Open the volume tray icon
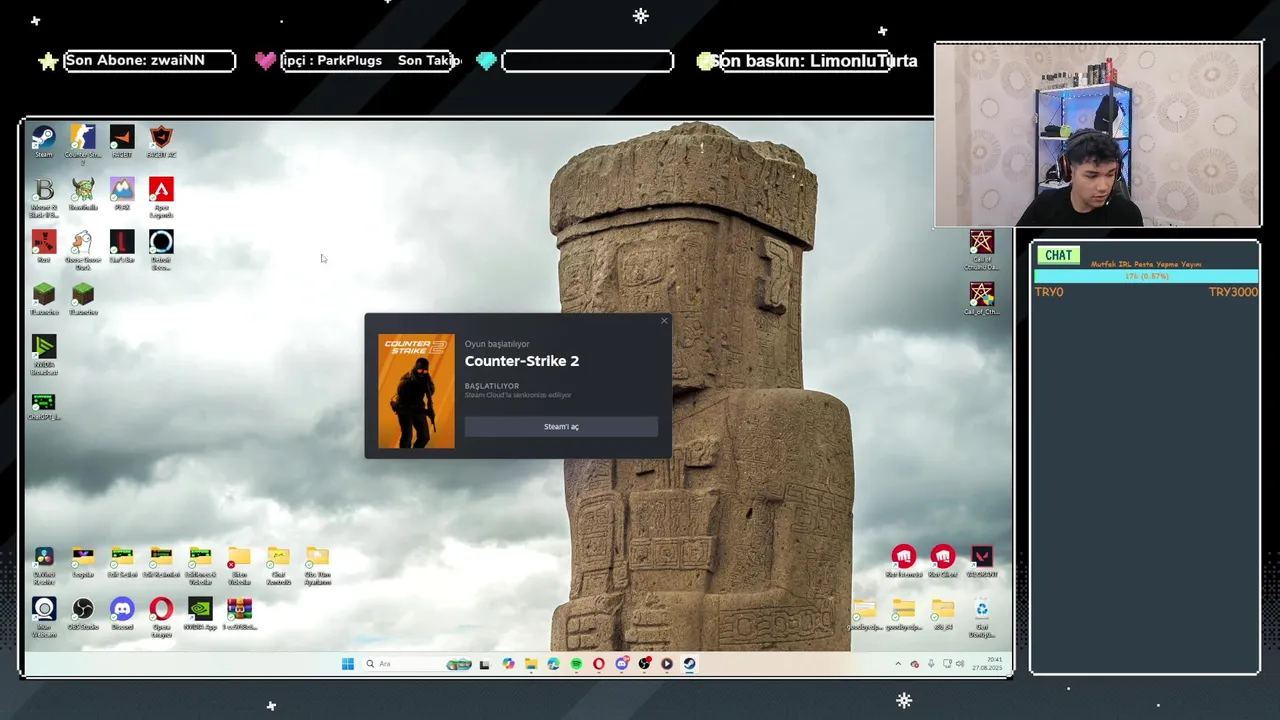The image size is (1280, 720). (x=960, y=664)
